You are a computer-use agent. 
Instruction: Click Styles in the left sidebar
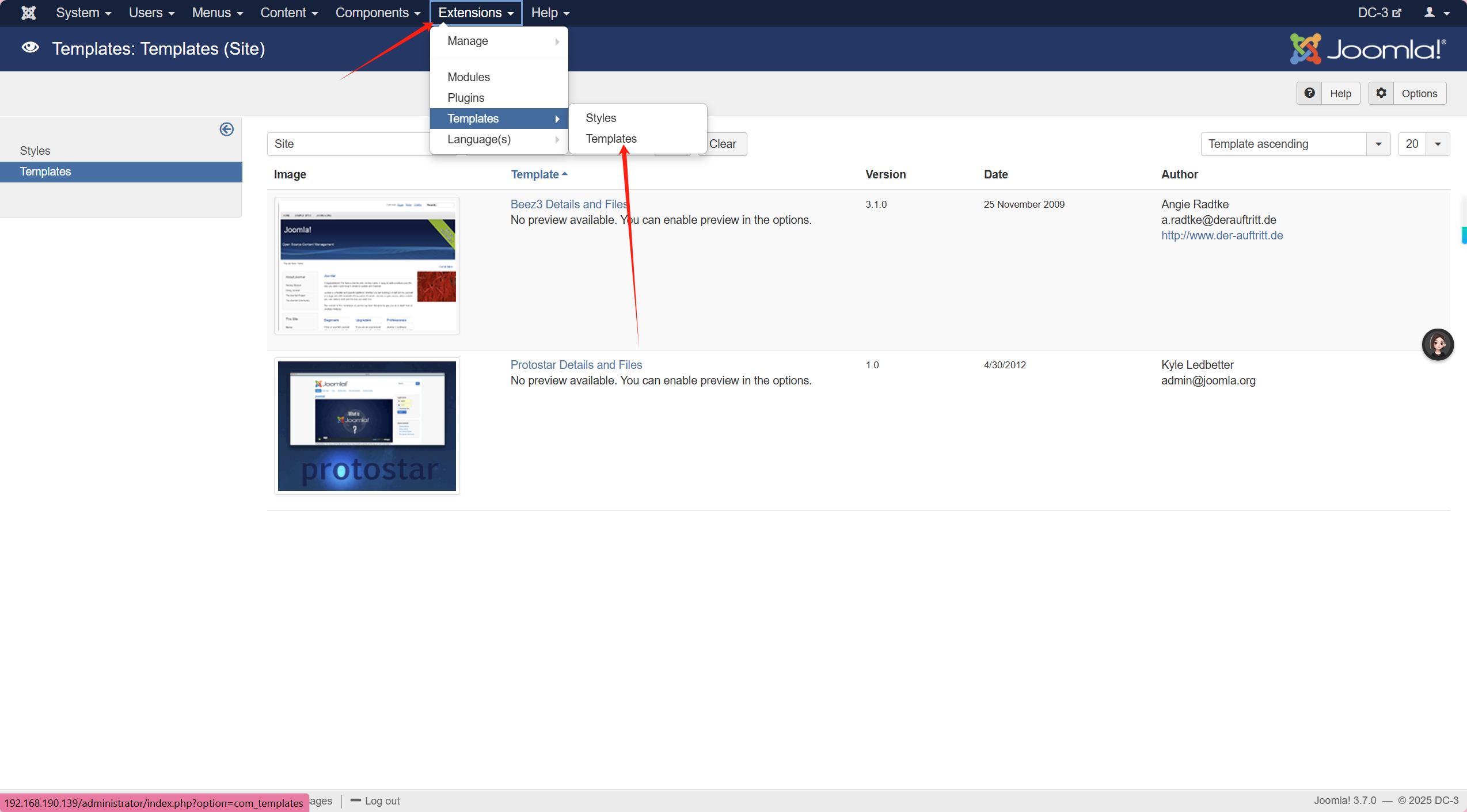click(x=35, y=151)
